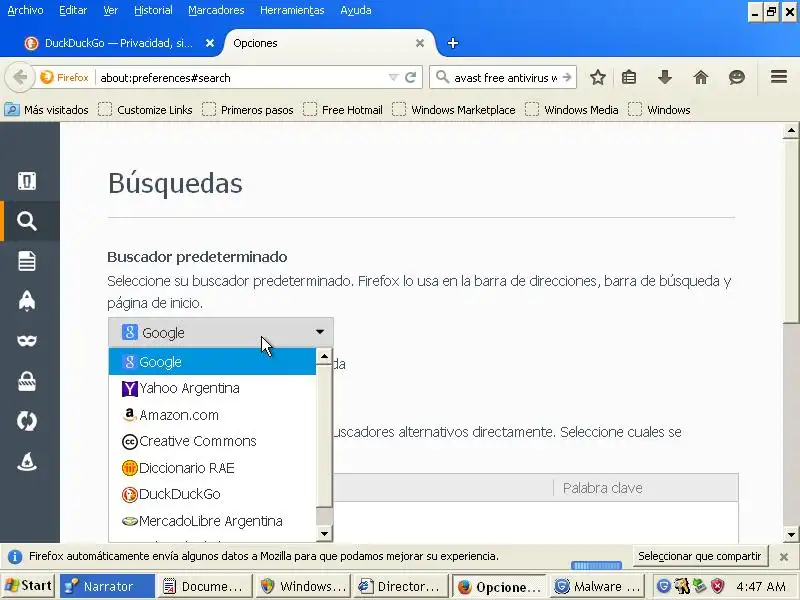Open the Ayuda menu
The image size is (800, 600).
click(x=356, y=10)
